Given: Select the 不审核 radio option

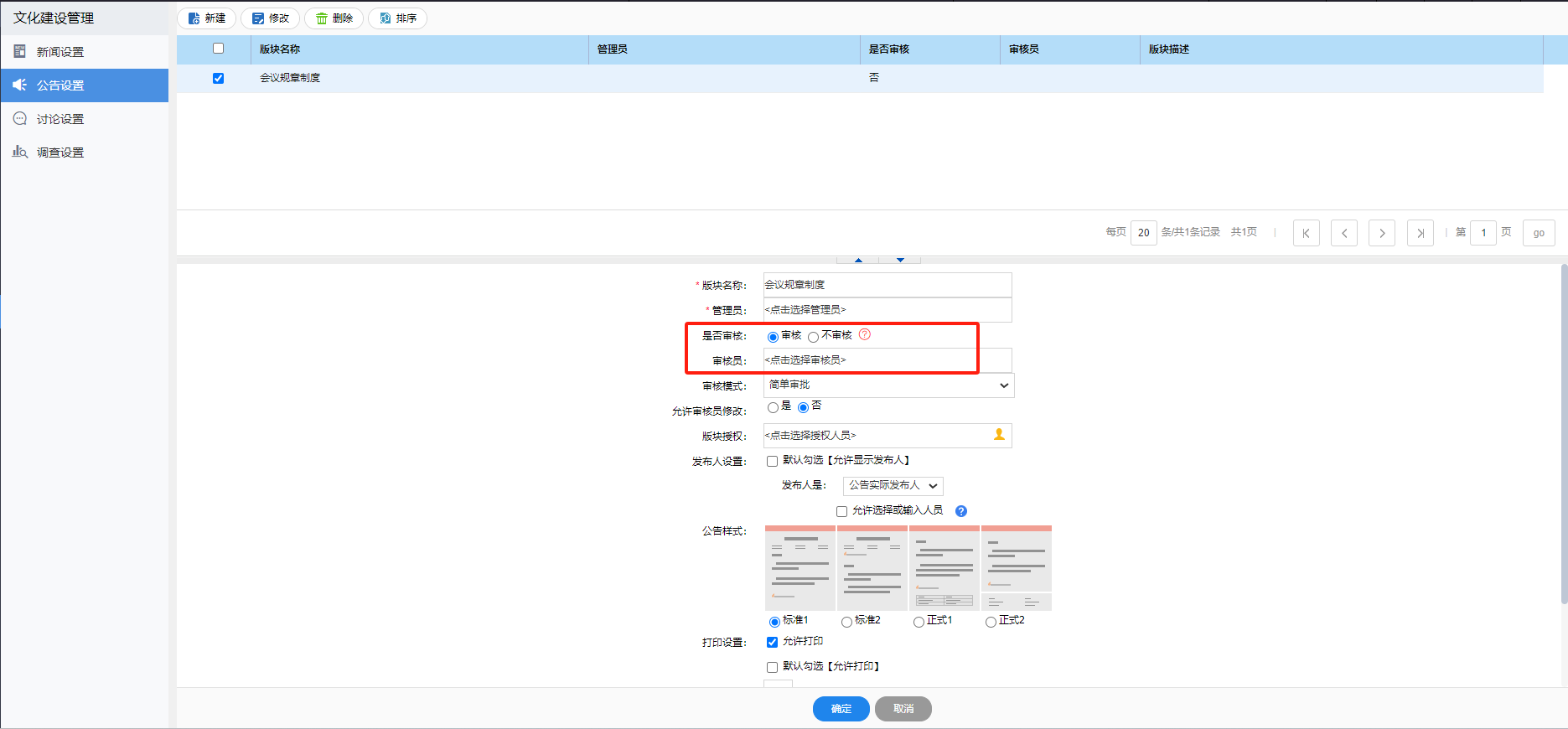Looking at the screenshot, I should coord(813,337).
